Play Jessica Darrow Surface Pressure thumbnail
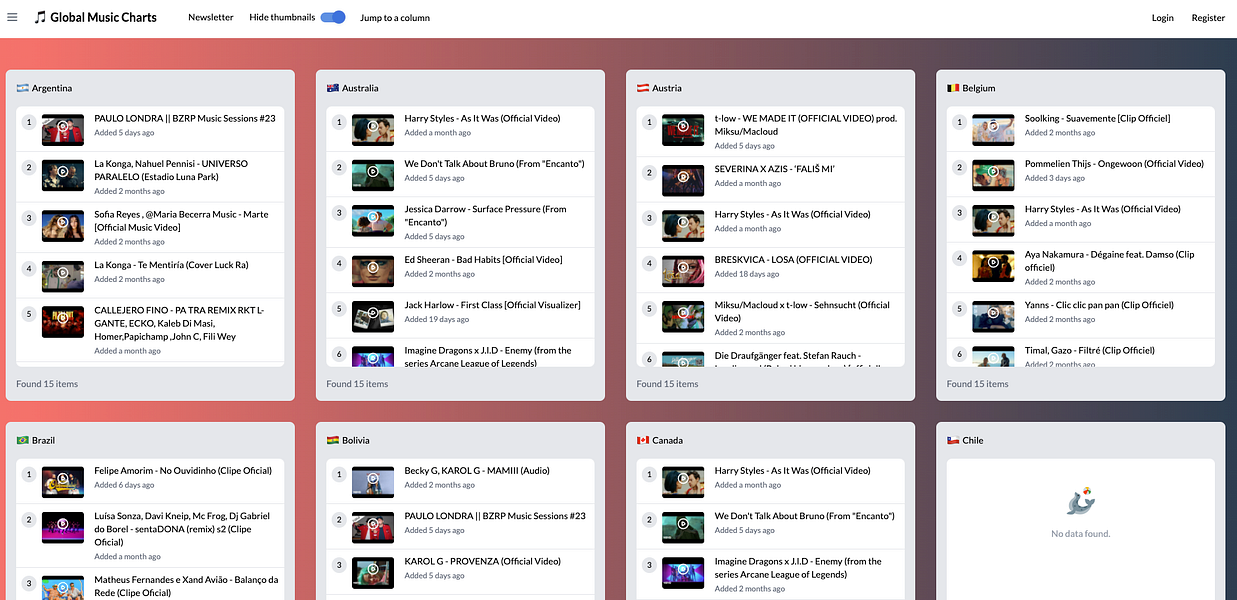Image resolution: width=1237 pixels, height=600 pixels. pyautogui.click(x=373, y=220)
